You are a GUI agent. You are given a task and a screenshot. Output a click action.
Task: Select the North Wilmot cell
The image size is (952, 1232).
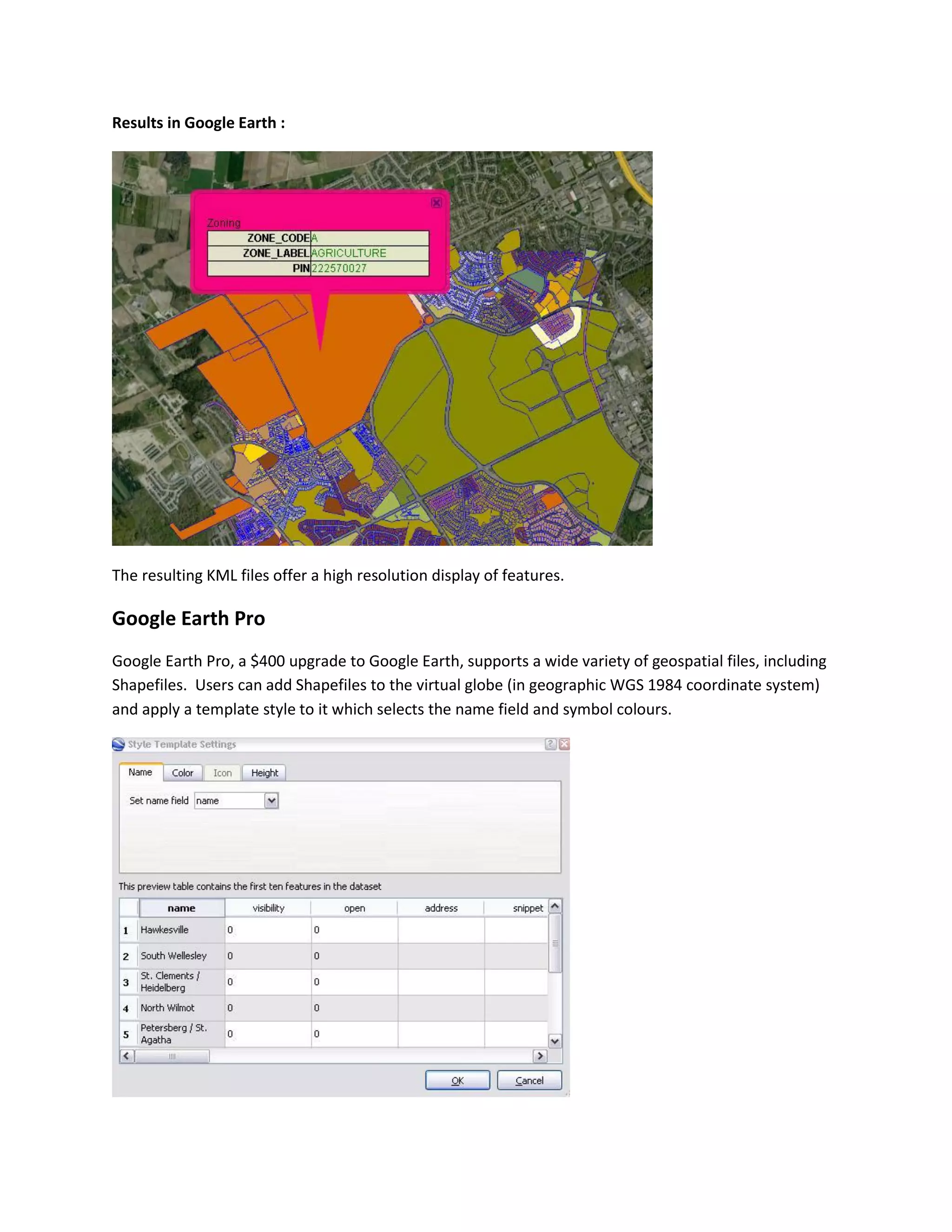coord(182,1008)
